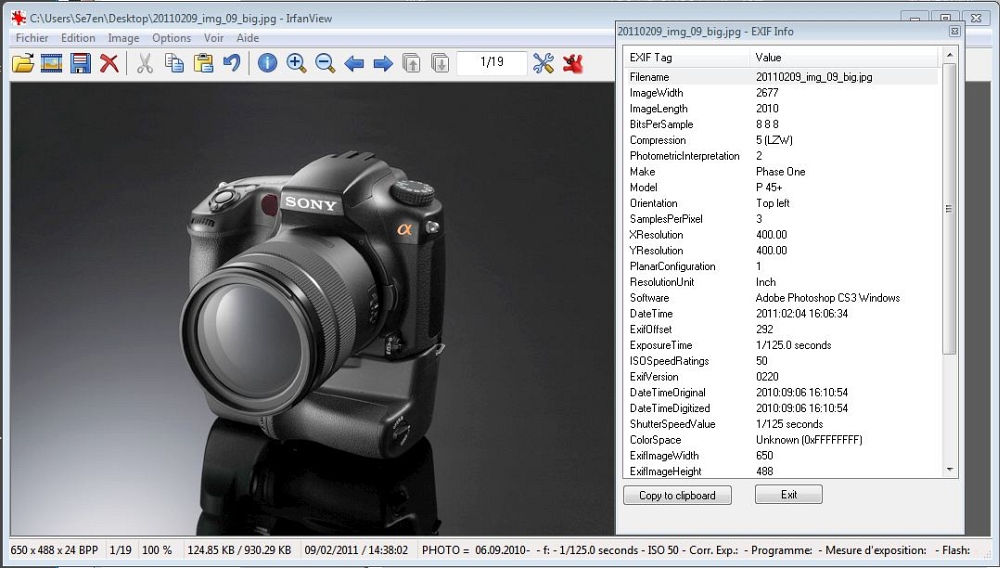Select the Filename row
This screenshot has width=1000, height=568.
(x=781, y=77)
